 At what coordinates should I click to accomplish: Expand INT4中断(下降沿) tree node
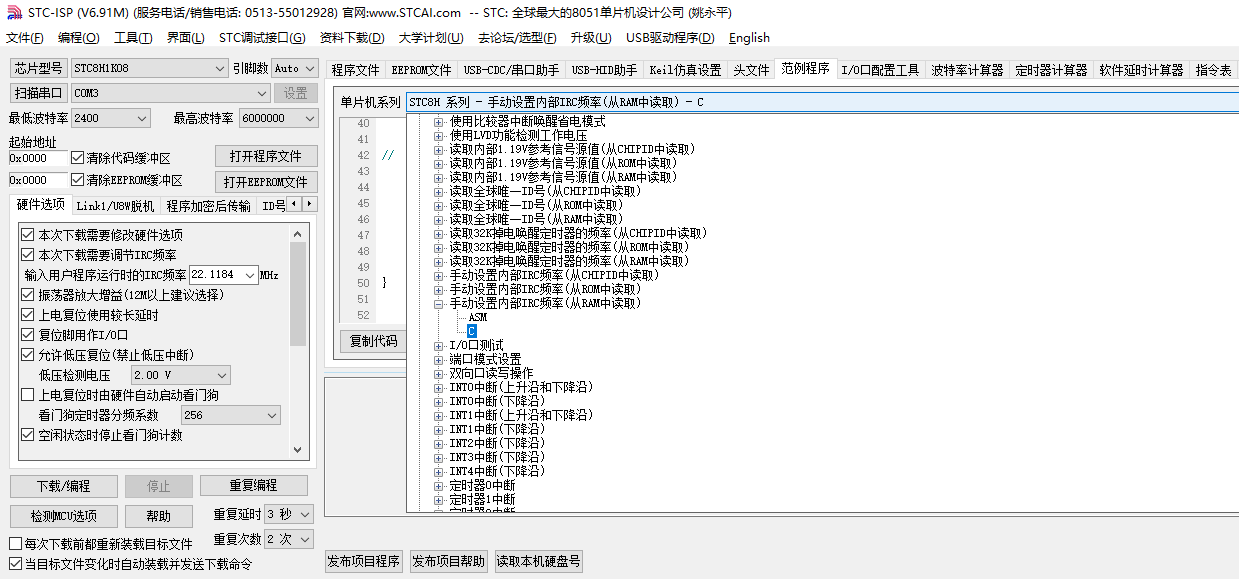(x=439, y=471)
